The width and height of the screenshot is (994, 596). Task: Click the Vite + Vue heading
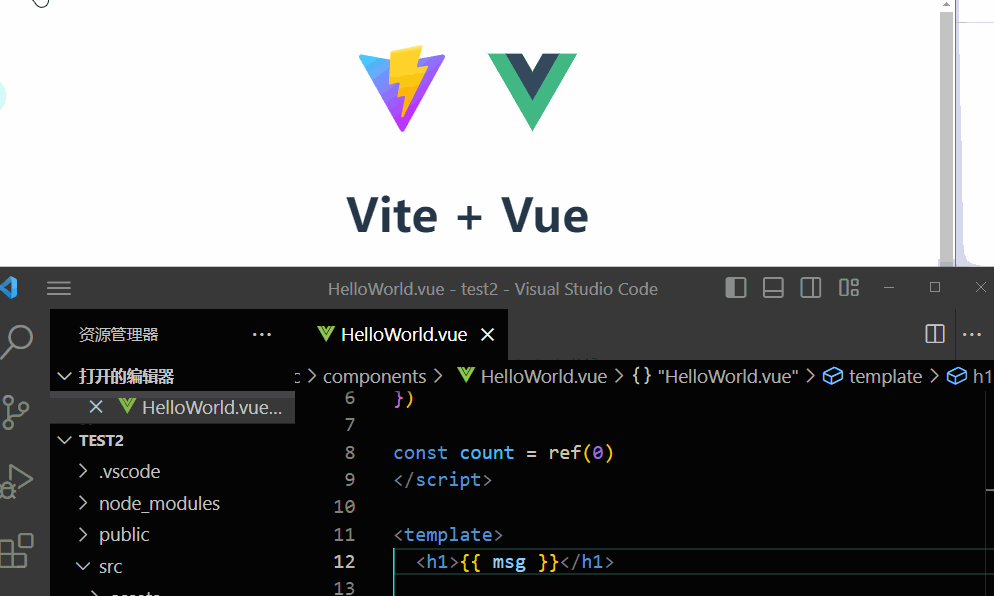coord(467,216)
